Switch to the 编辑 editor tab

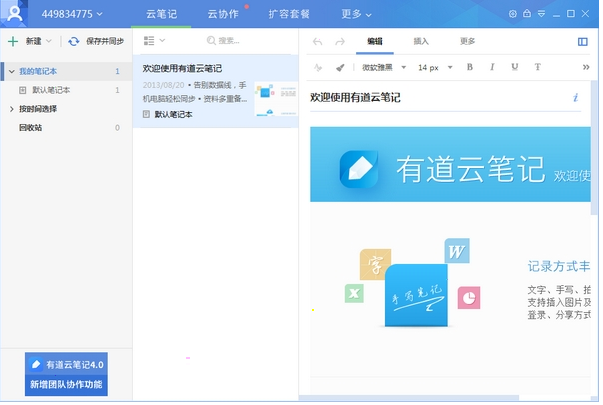(x=375, y=42)
